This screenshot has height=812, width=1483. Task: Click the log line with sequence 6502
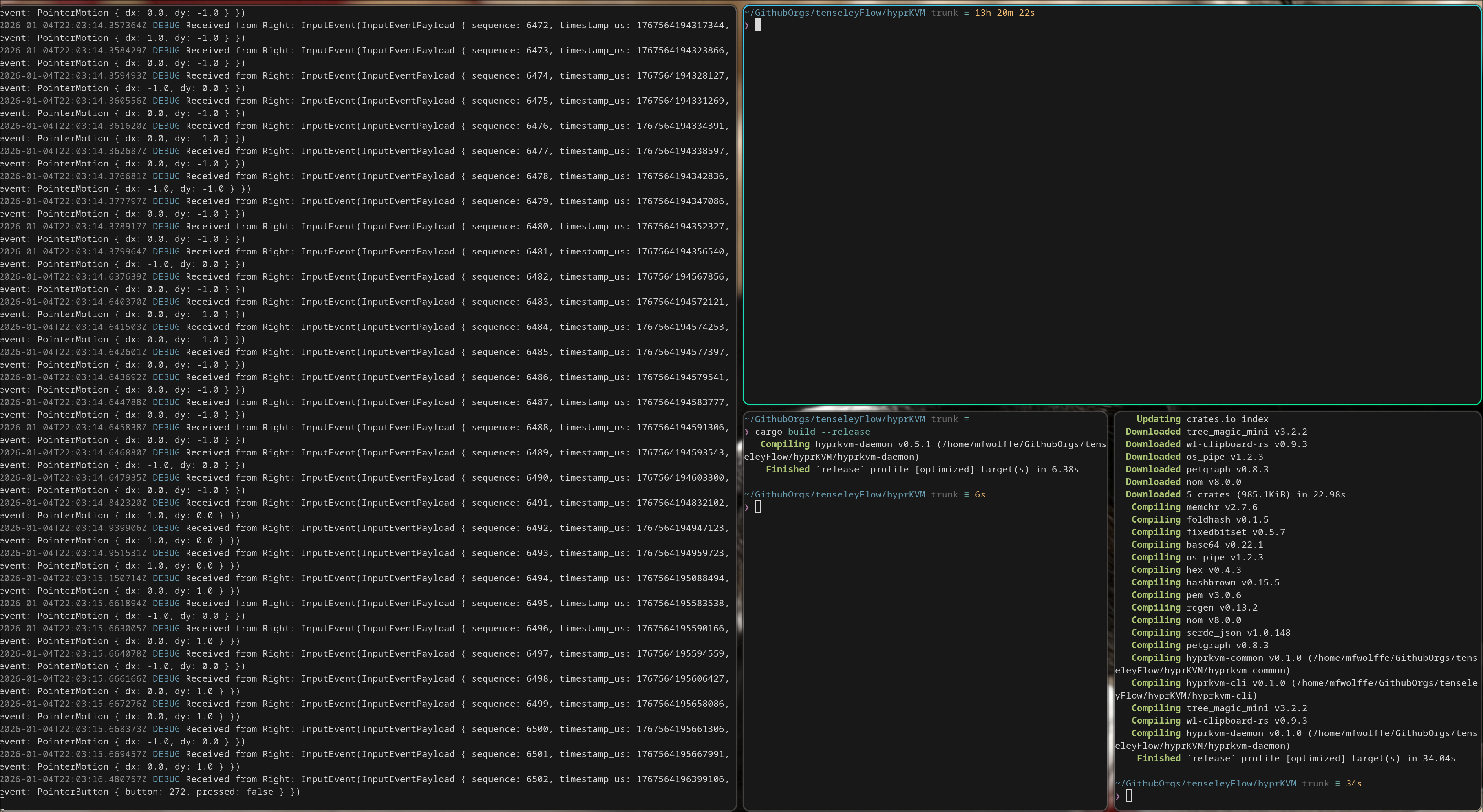364,779
